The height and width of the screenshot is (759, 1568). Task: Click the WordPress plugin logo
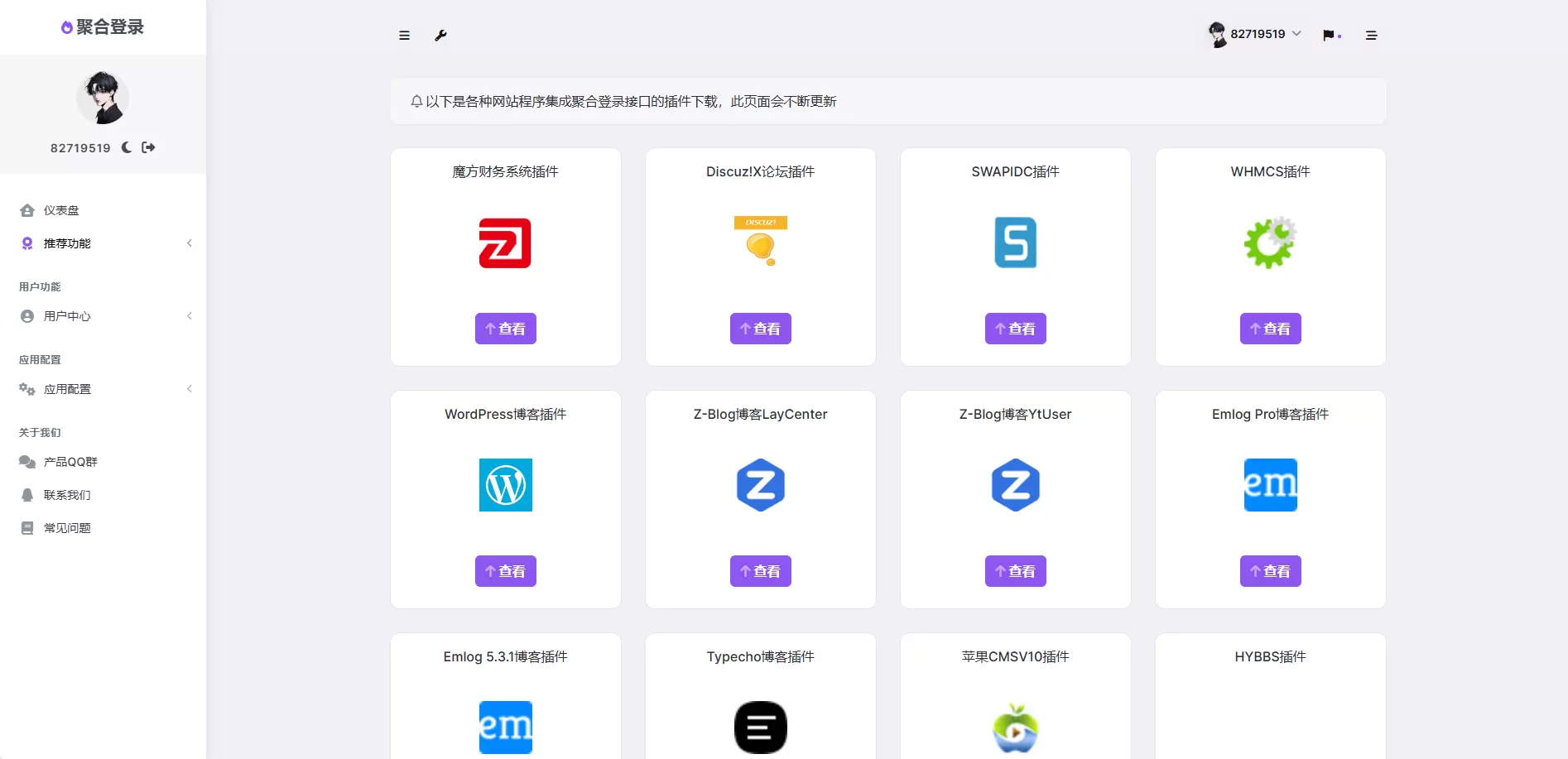[x=506, y=485]
